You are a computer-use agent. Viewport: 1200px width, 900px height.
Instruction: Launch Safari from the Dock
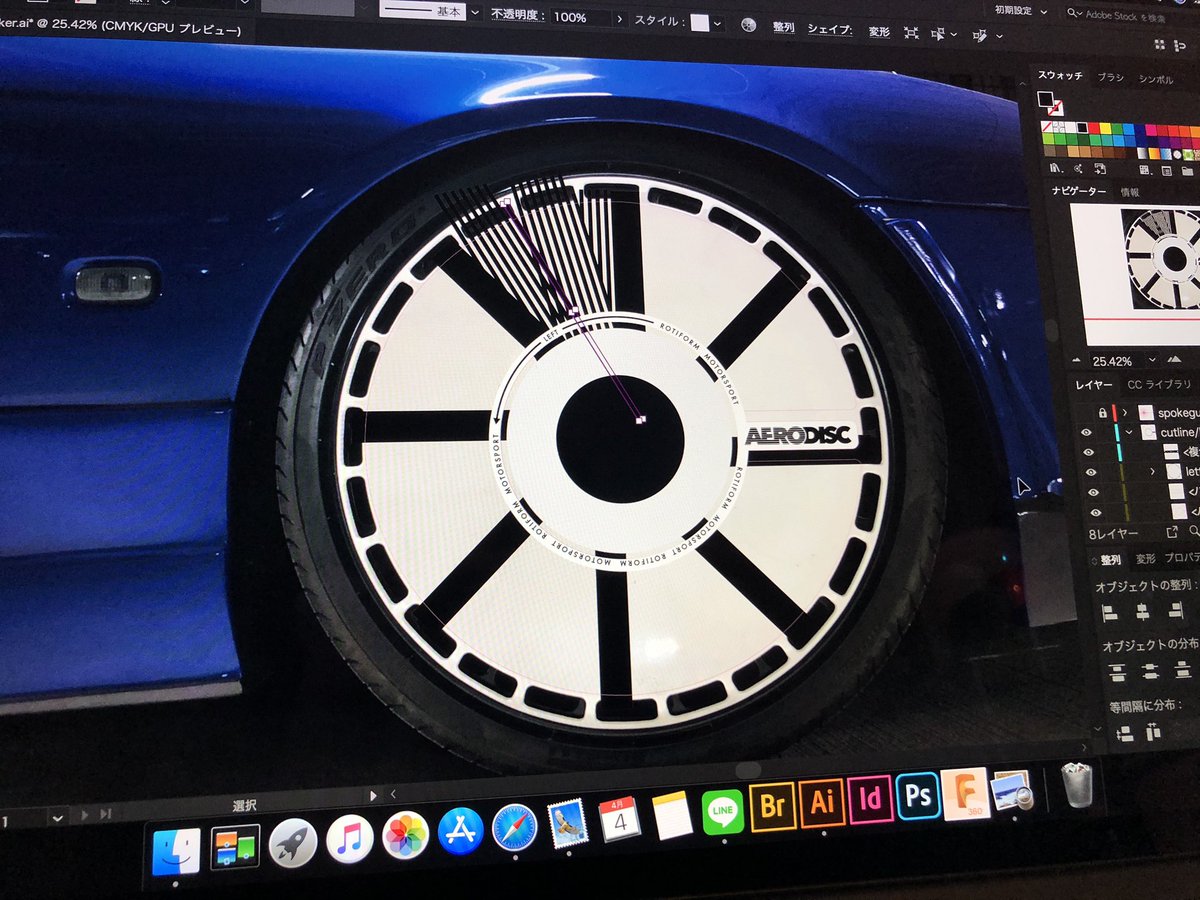click(515, 826)
